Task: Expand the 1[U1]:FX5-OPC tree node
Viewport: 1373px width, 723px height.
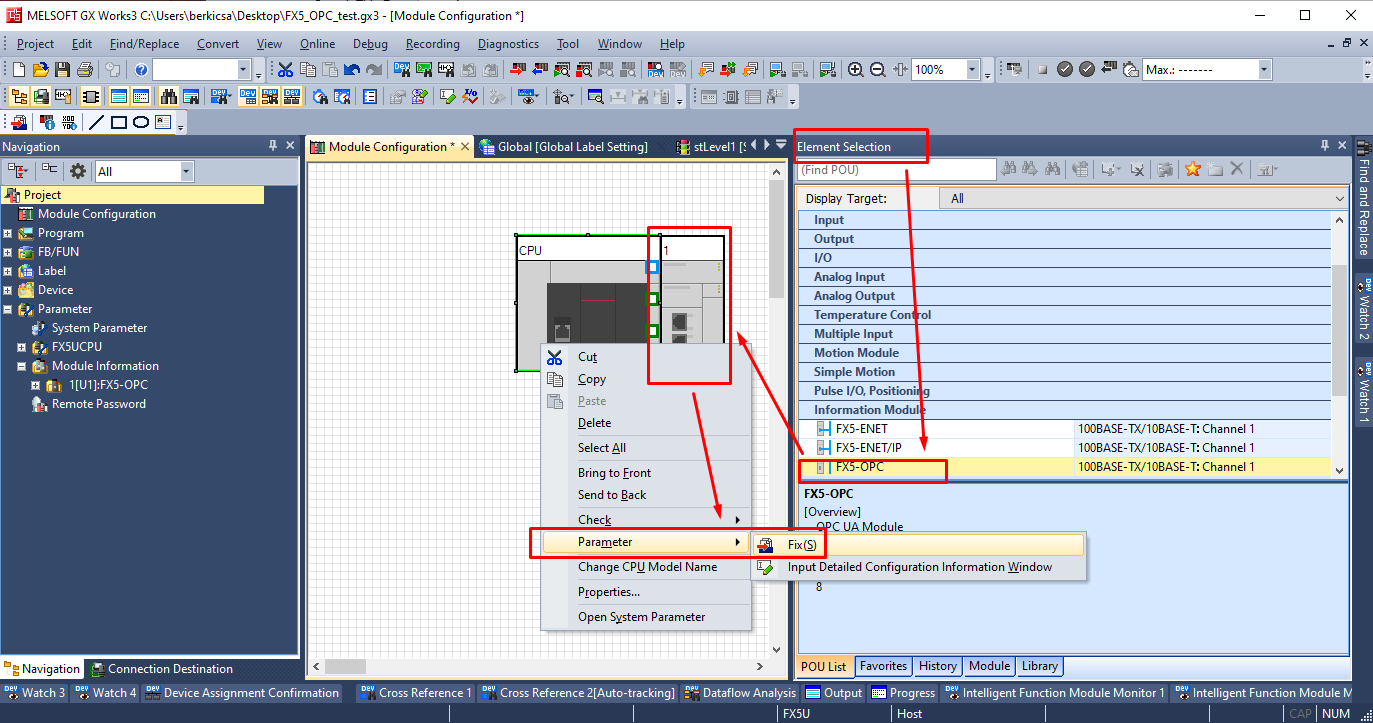Action: point(36,385)
